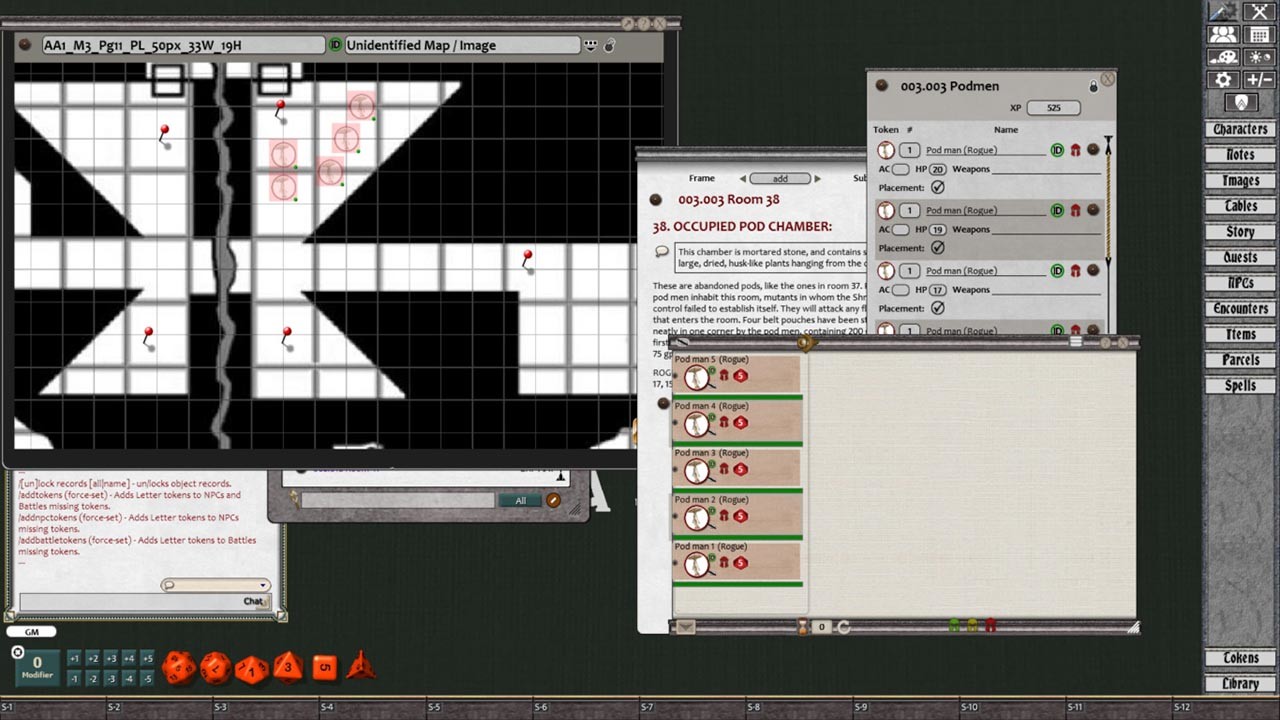Toggle Placement checkbox for the first Pod man
This screenshot has height=720, width=1280.
click(937, 187)
